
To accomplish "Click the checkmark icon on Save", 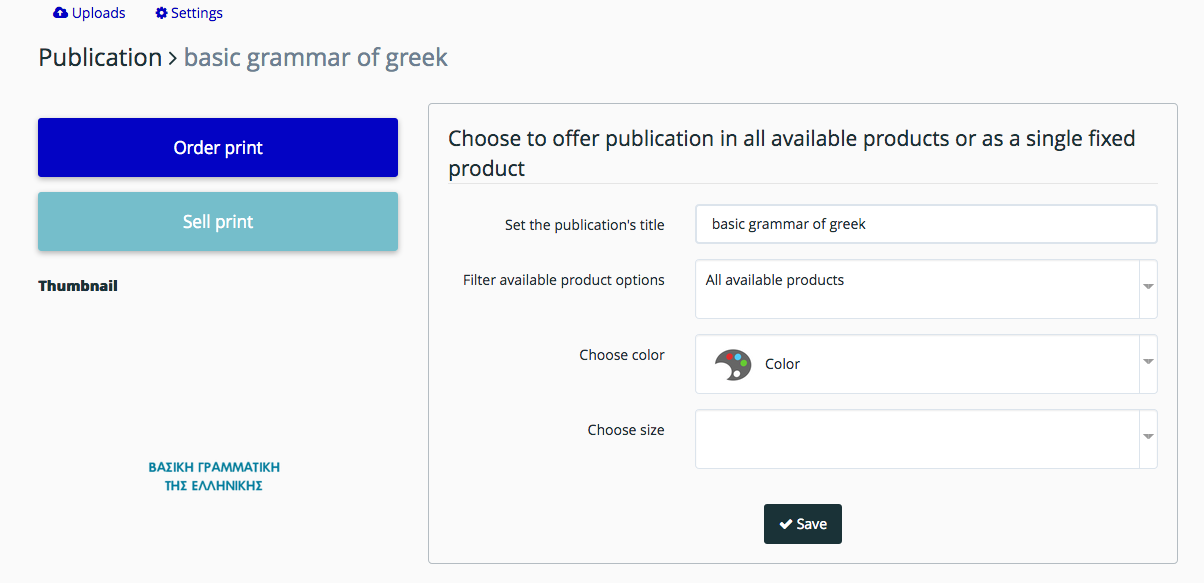I will [x=786, y=524].
